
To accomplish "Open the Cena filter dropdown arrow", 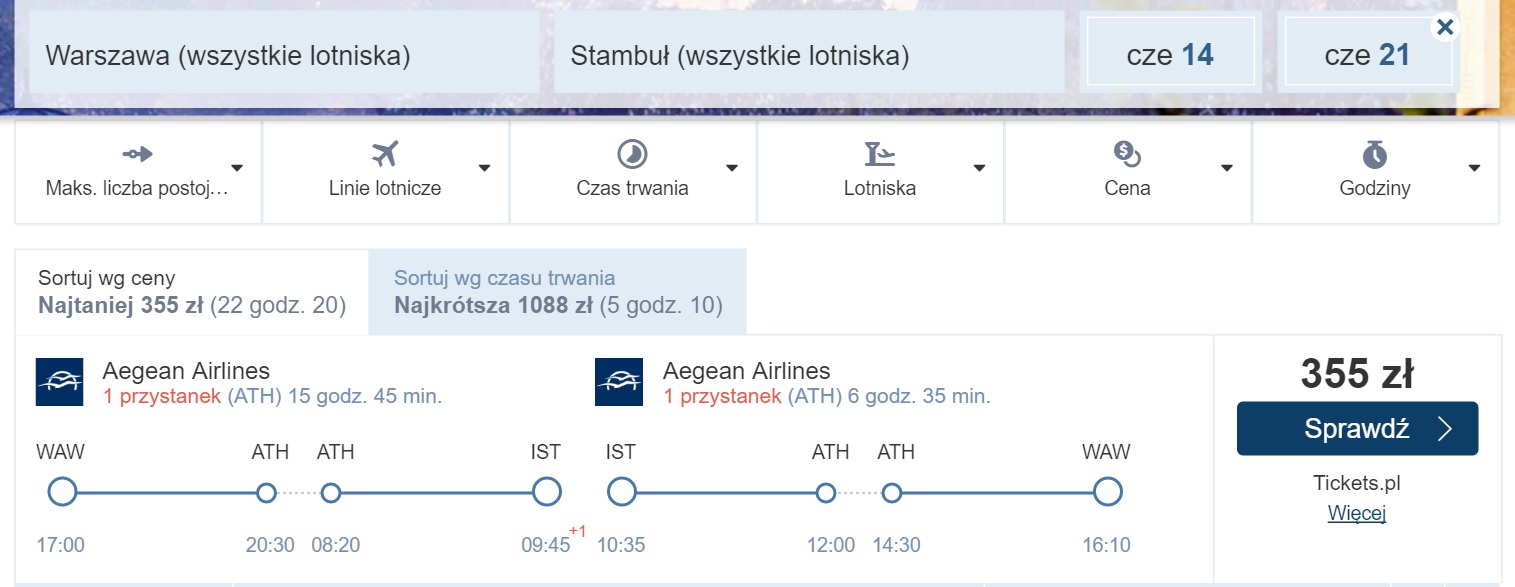I will tap(1227, 168).
